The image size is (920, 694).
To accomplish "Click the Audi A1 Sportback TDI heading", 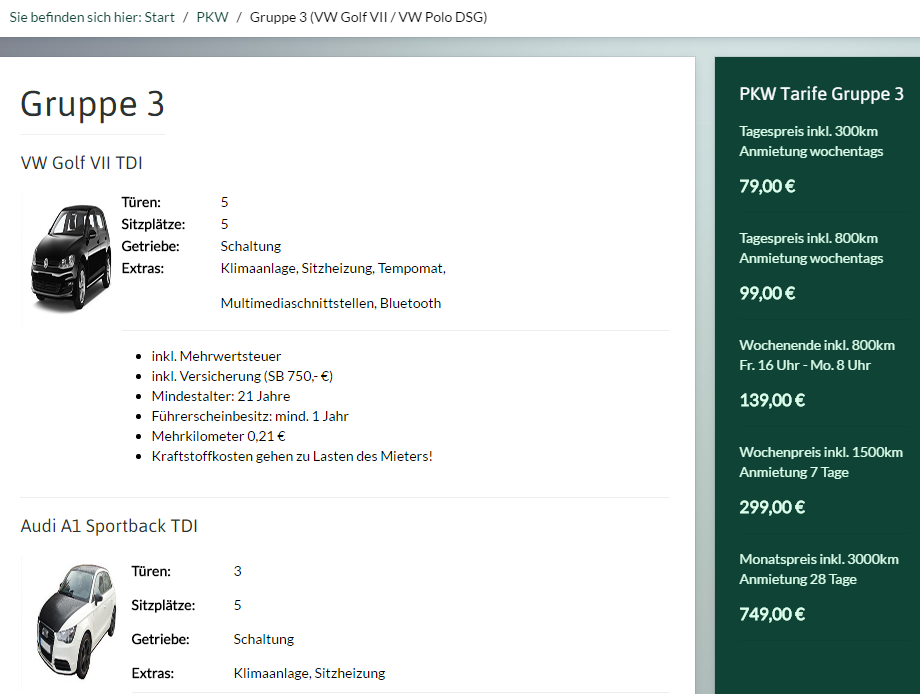I will 109,526.
